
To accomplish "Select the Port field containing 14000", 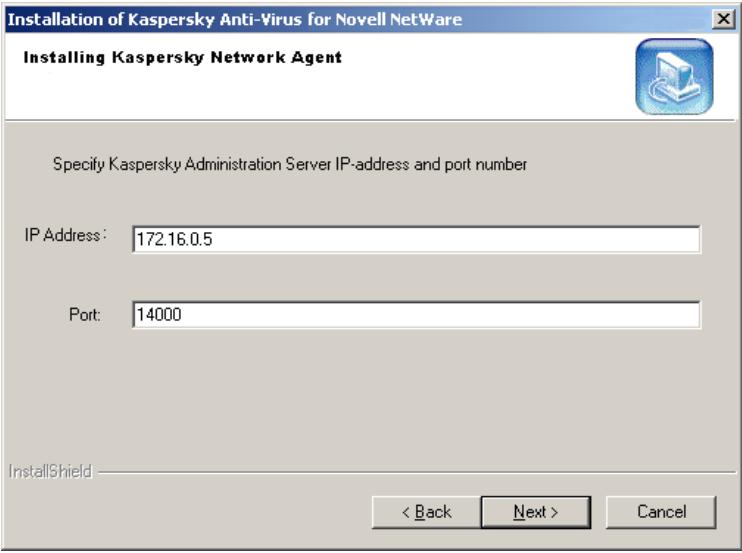I will [x=416, y=315].
